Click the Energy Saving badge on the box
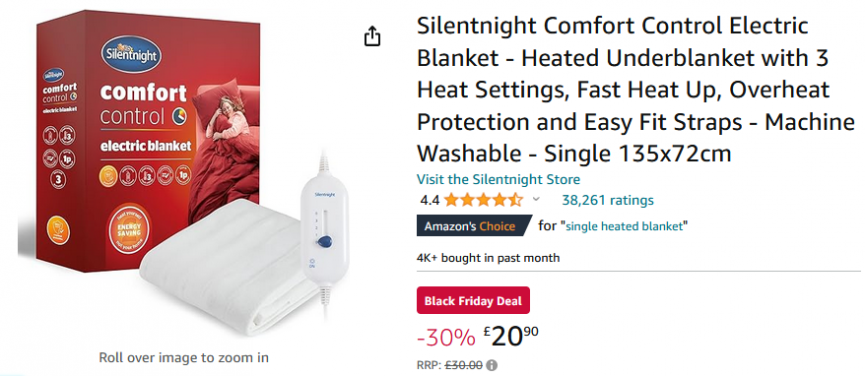This screenshot has height=376, width=865. (x=129, y=229)
